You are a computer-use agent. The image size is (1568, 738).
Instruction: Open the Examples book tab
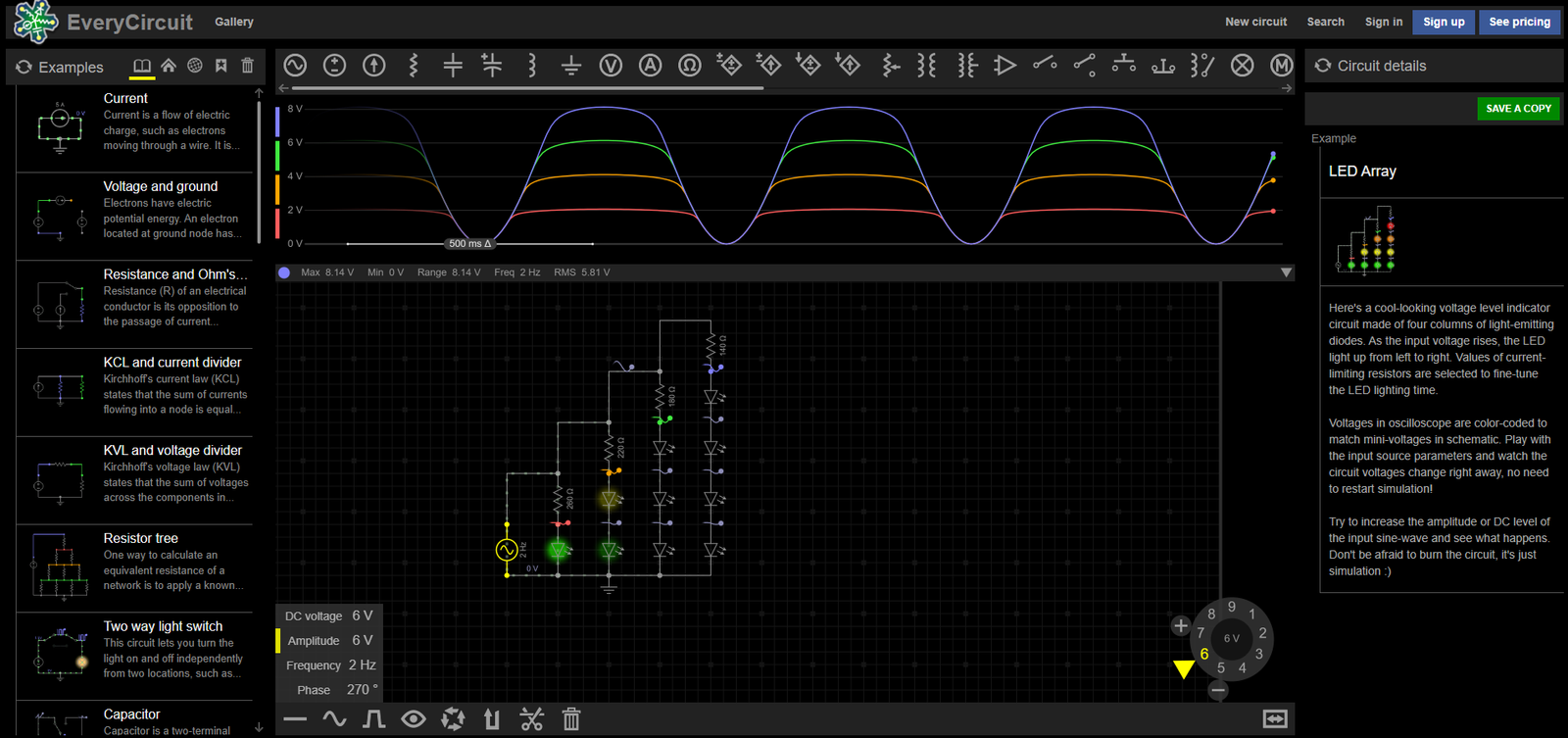pyautogui.click(x=142, y=66)
